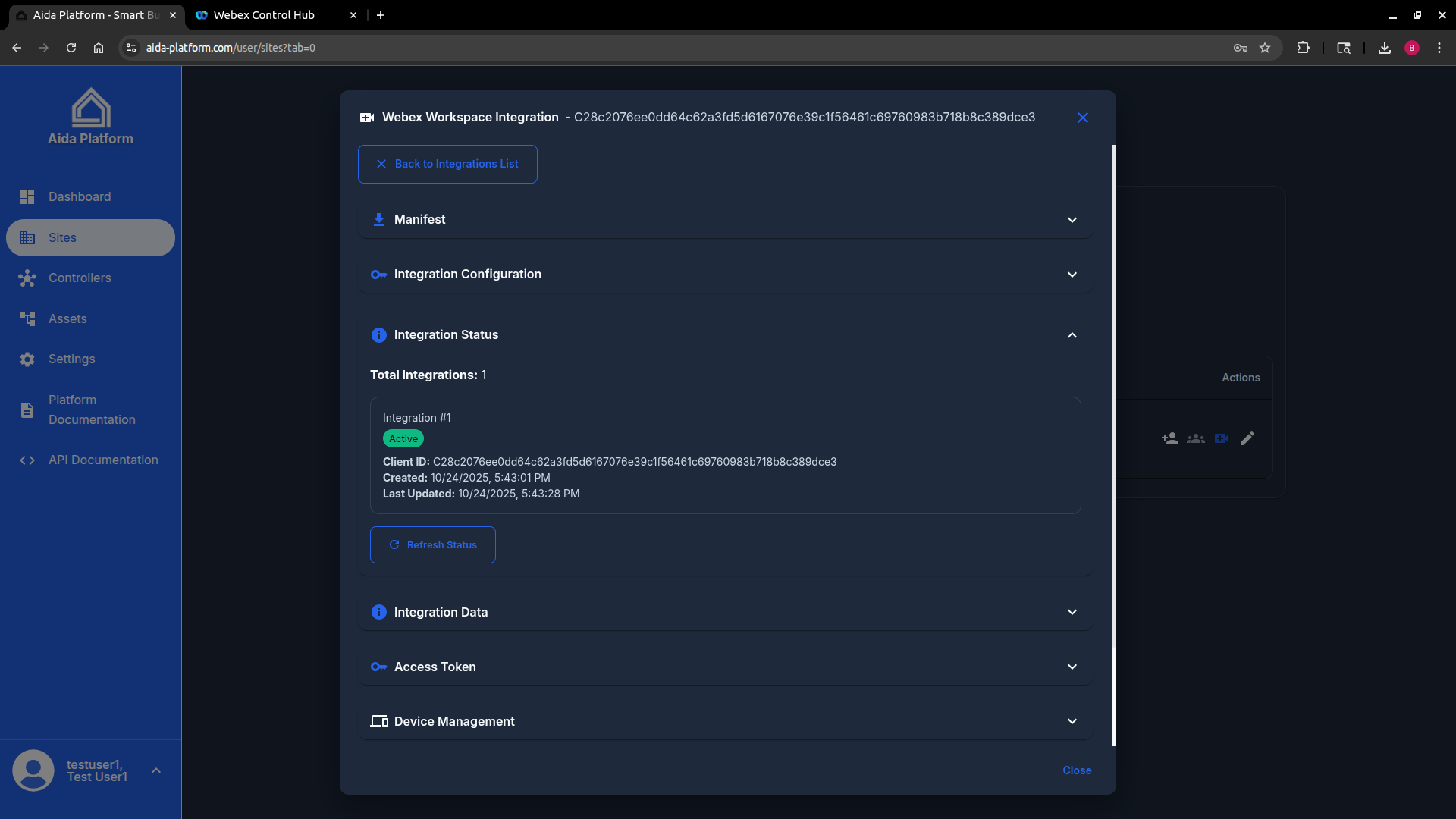Click the manage users group icon in Actions

coord(1196,438)
